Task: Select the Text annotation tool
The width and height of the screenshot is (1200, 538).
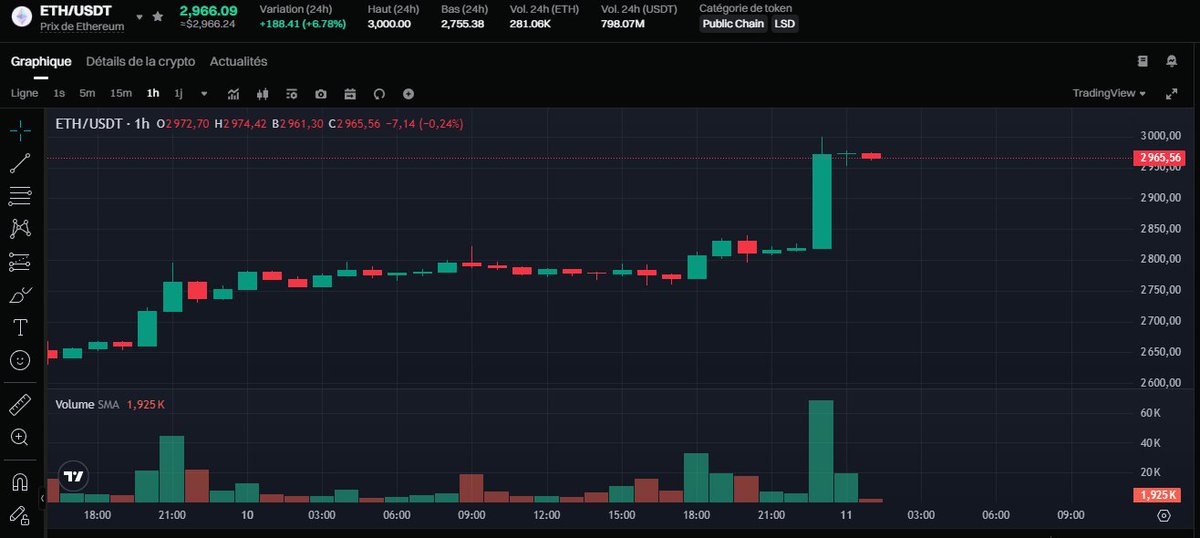Action: [x=20, y=327]
